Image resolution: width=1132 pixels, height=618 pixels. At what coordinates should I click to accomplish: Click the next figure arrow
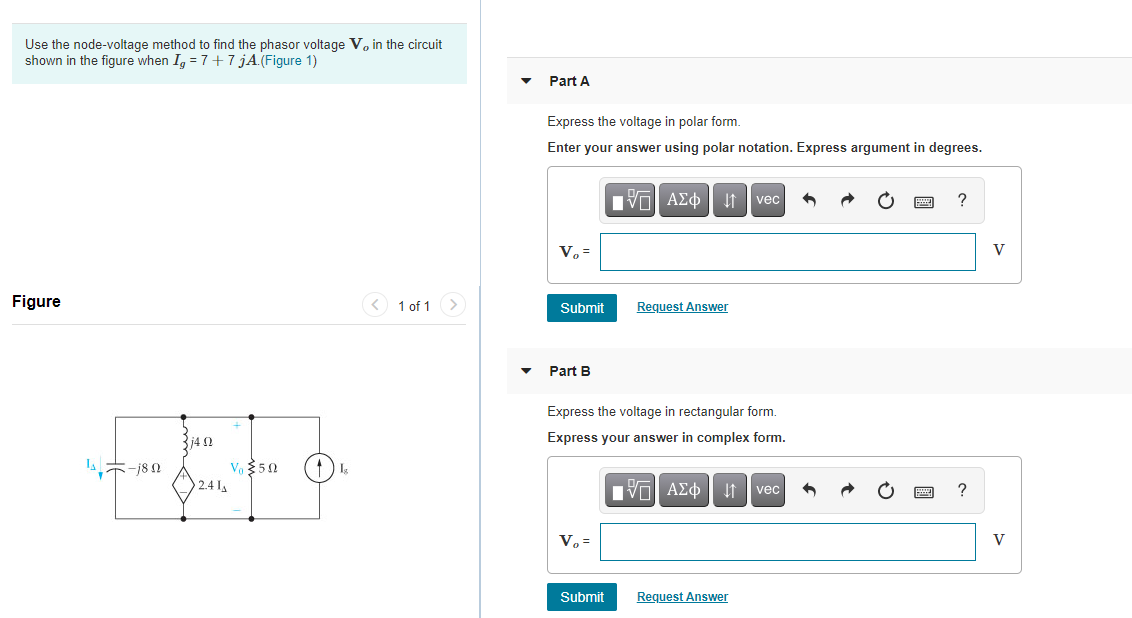(x=452, y=305)
